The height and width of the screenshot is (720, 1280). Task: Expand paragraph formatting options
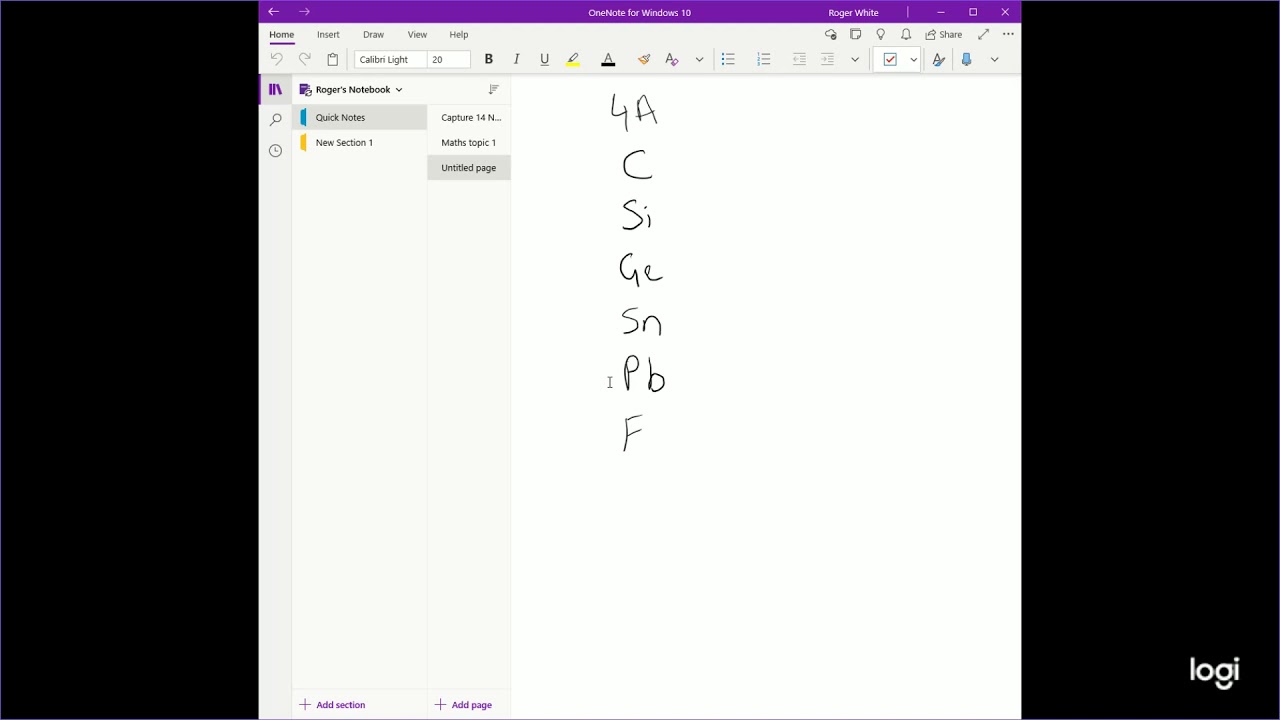[855, 60]
